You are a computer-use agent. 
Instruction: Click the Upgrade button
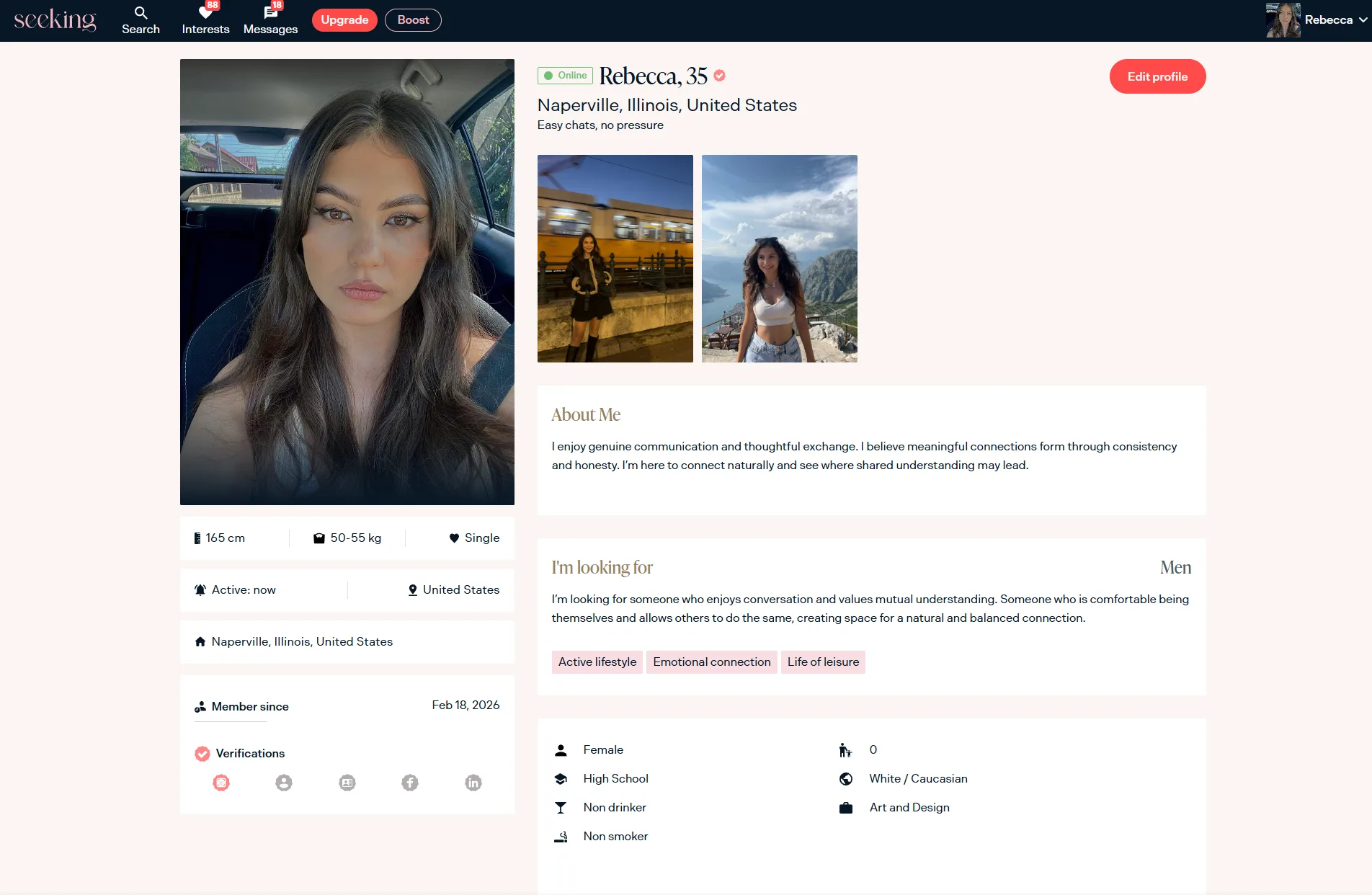pyautogui.click(x=344, y=20)
